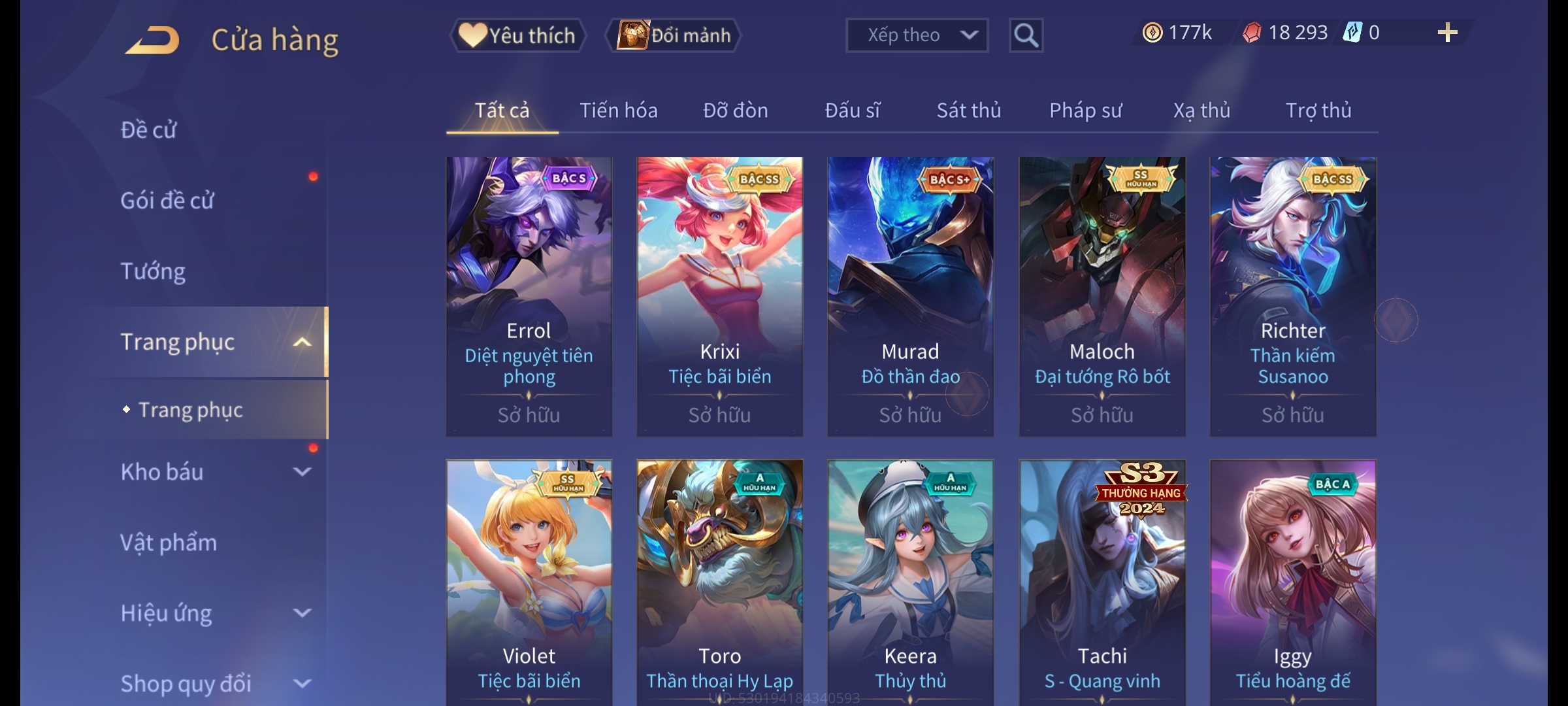
Task: Expand the Kho báu sidebar section
Action: [x=302, y=472]
